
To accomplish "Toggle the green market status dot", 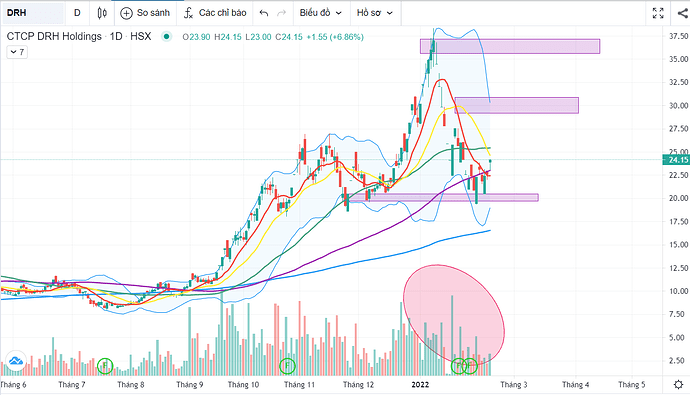I will 166,37.
